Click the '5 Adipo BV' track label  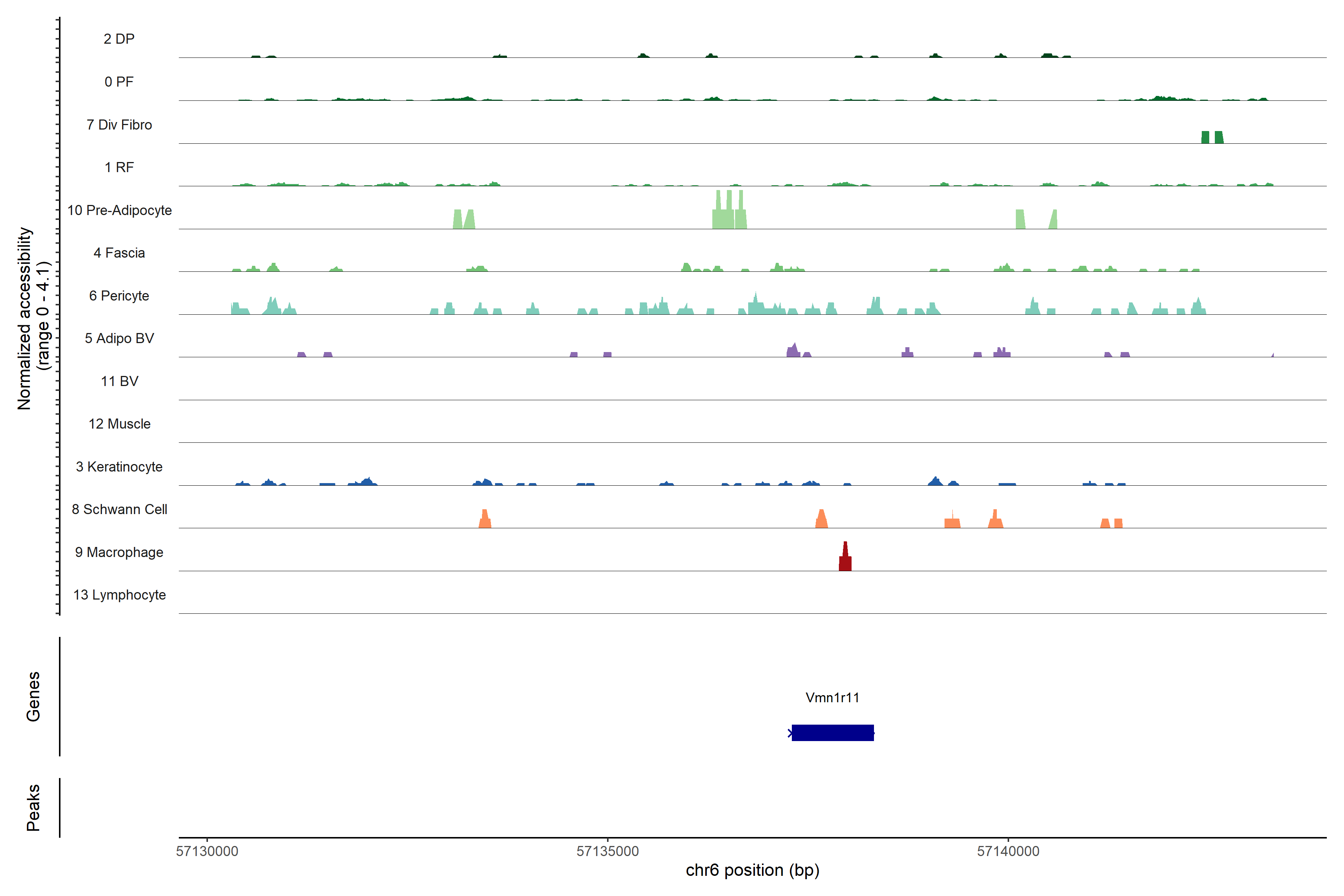click(119, 338)
